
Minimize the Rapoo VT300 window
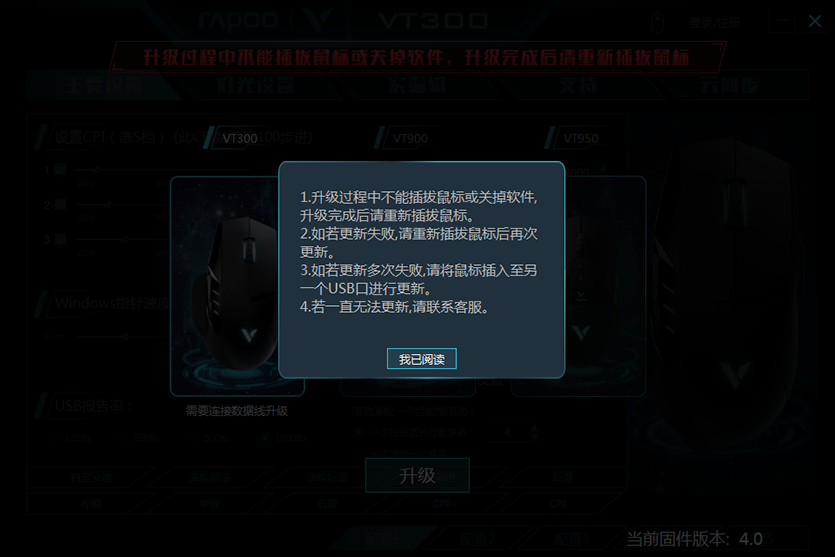781,22
